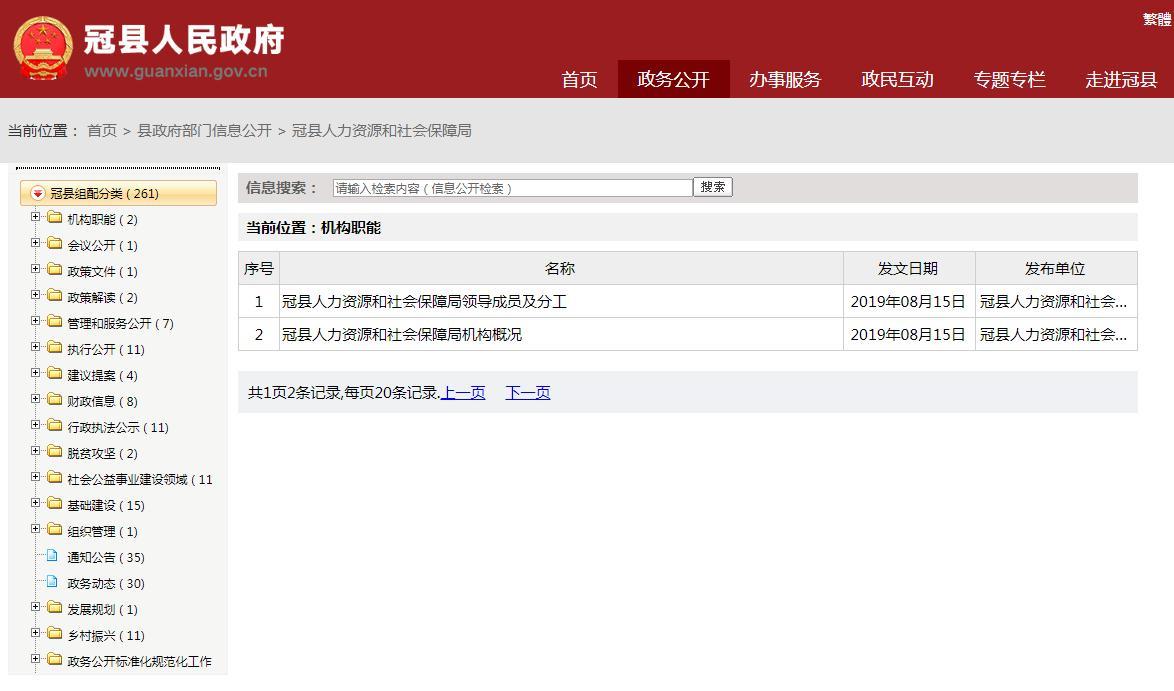Expand the 管理和服务公开 tree node
The image size is (1174, 691).
[35, 321]
